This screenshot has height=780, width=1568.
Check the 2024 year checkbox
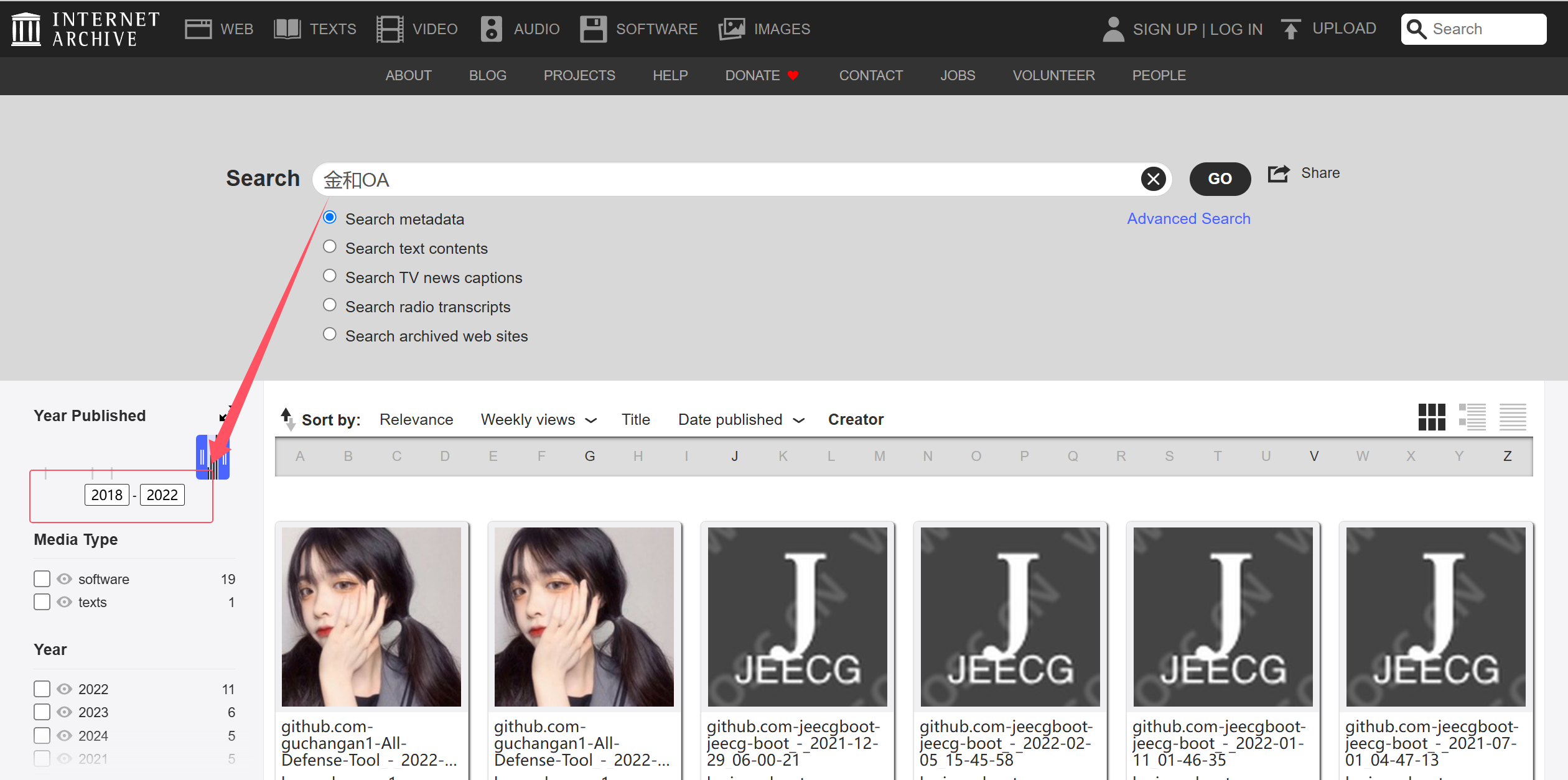pyautogui.click(x=42, y=735)
